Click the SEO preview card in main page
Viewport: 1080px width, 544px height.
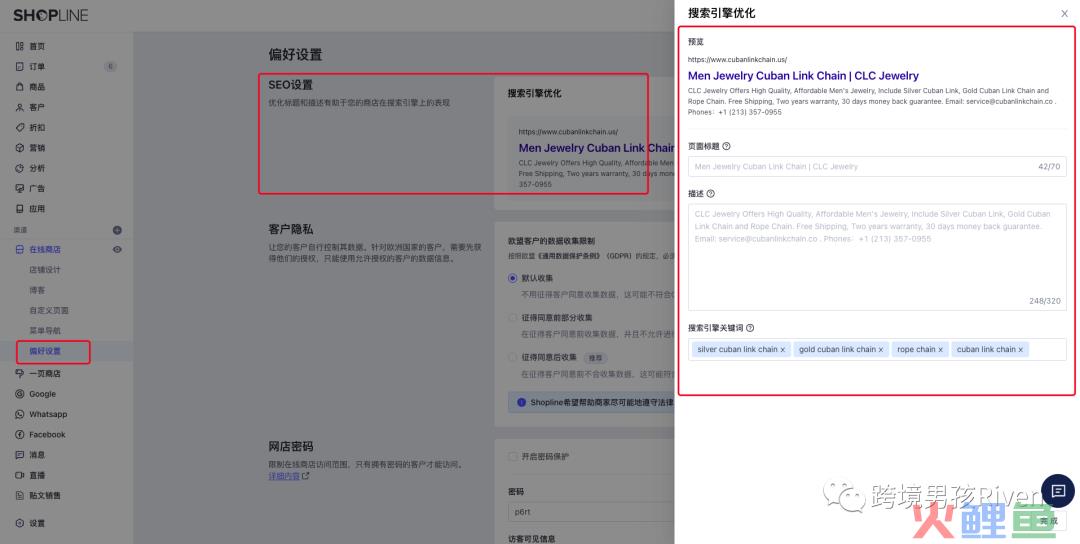coord(591,158)
